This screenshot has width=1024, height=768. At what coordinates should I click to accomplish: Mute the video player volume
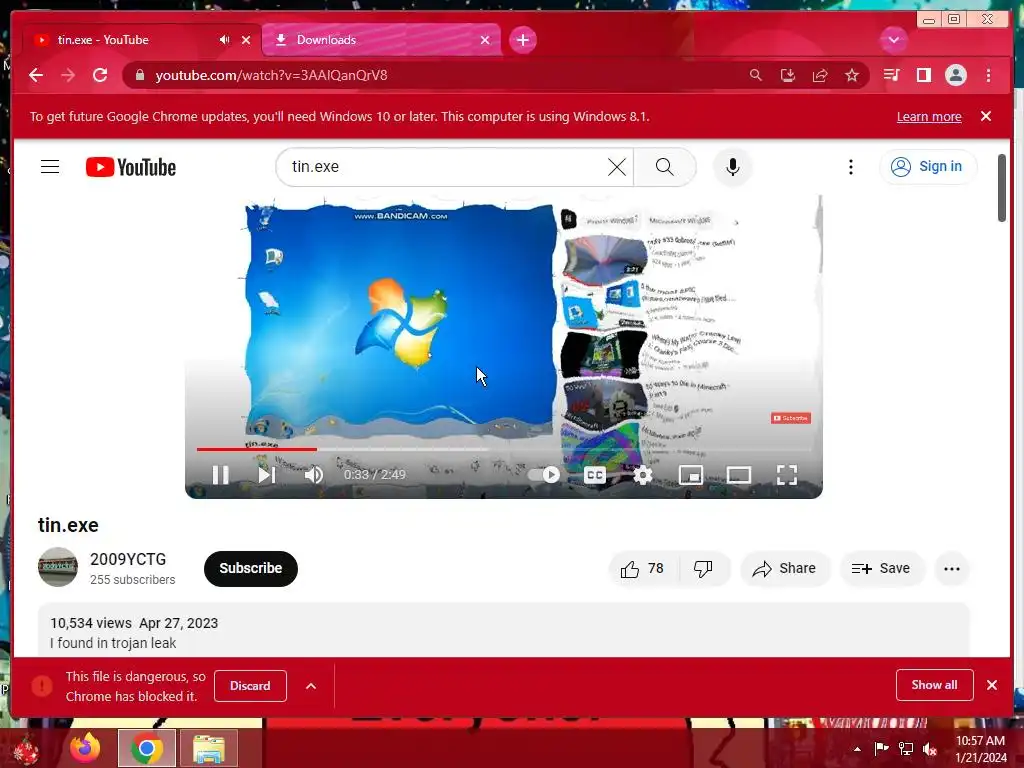(x=313, y=475)
